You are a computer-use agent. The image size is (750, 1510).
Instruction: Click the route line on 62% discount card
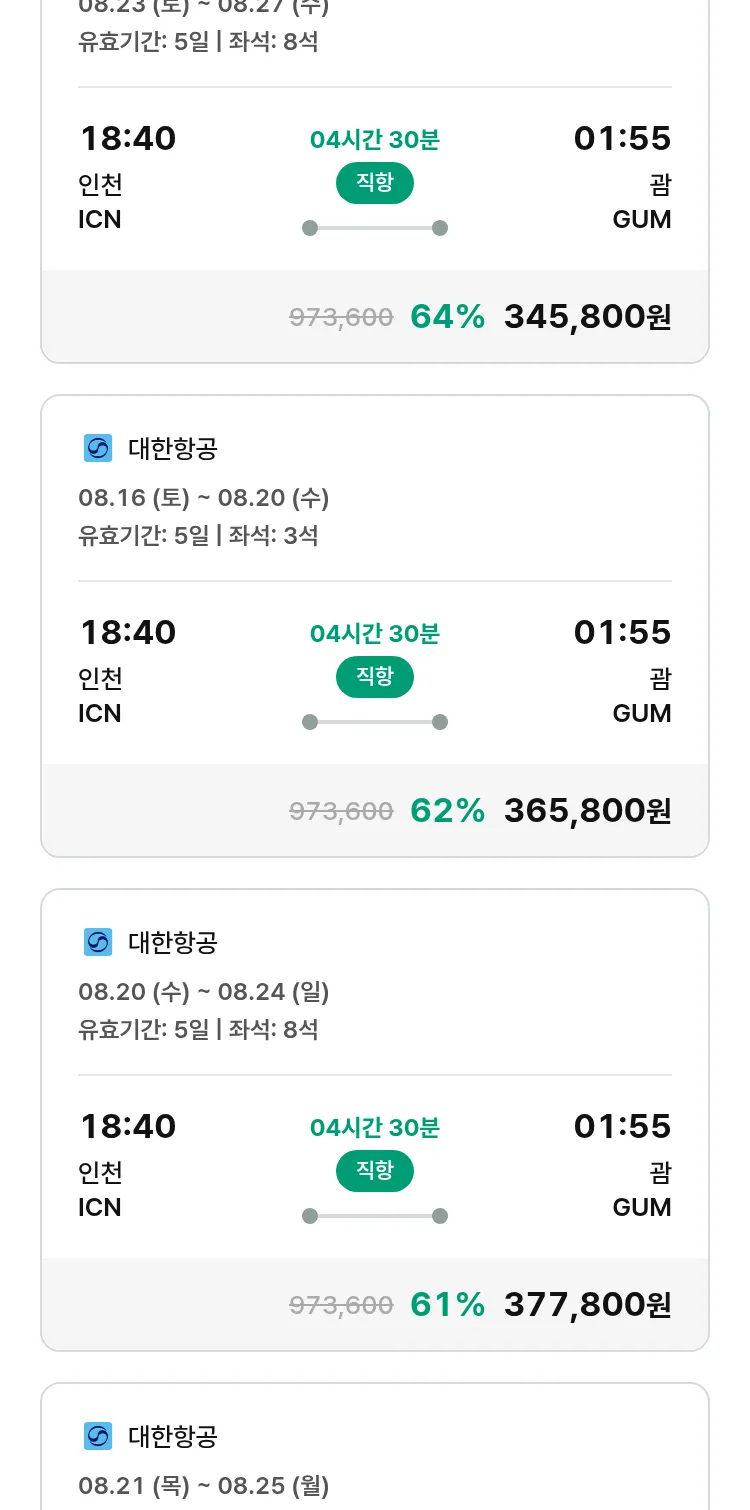(x=374, y=722)
